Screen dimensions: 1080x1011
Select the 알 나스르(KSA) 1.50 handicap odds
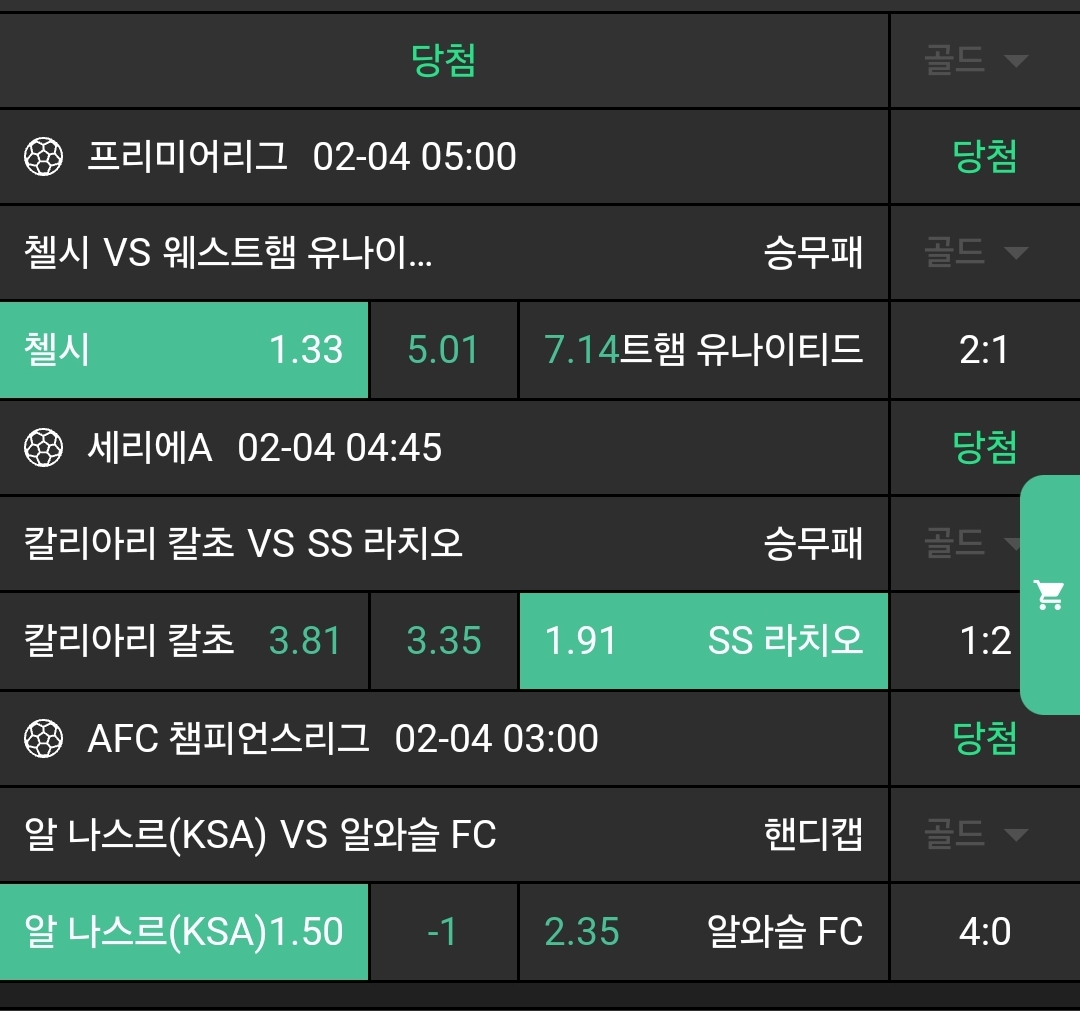tap(184, 932)
